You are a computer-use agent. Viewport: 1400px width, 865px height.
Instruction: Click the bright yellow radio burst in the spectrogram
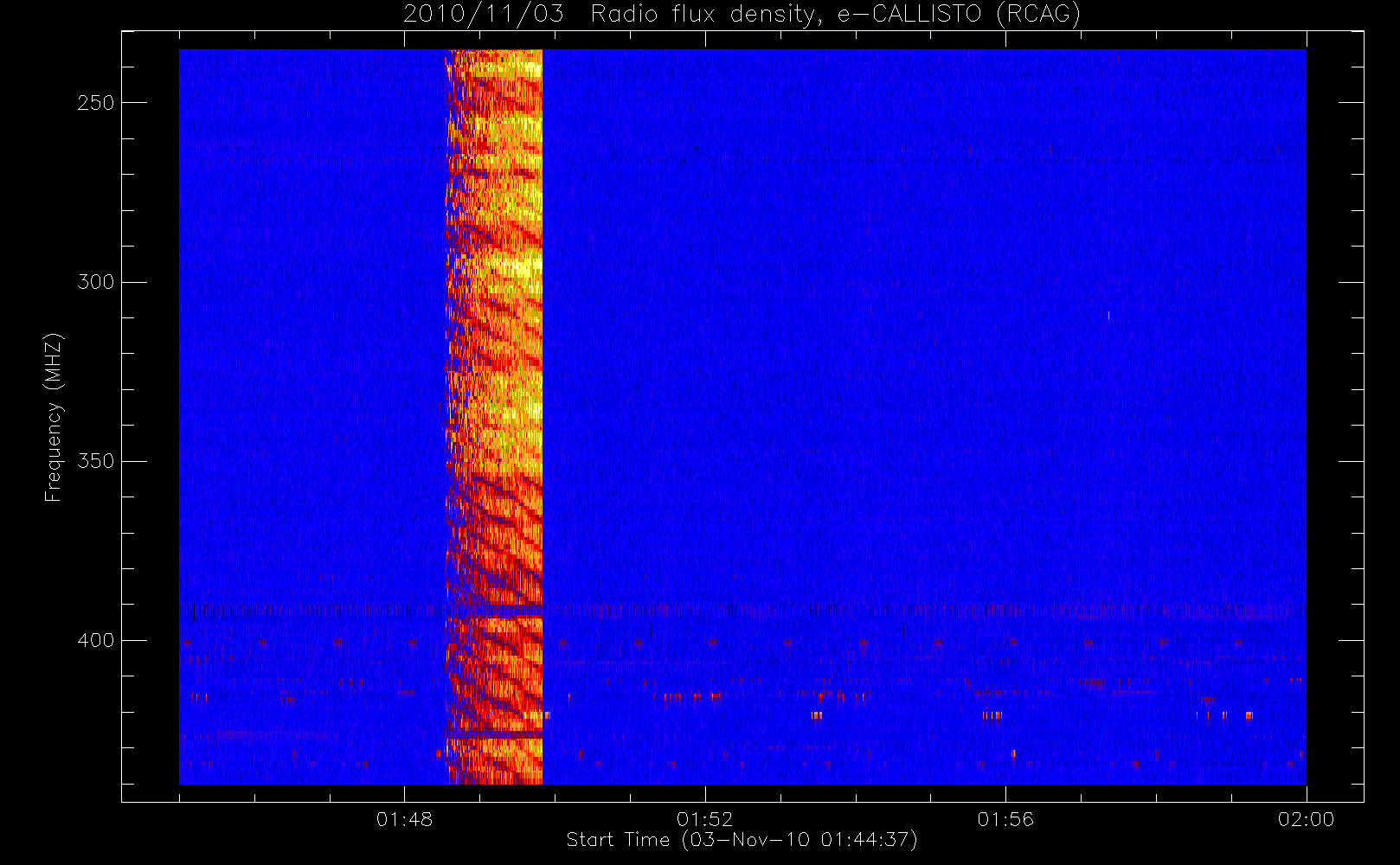point(494,417)
